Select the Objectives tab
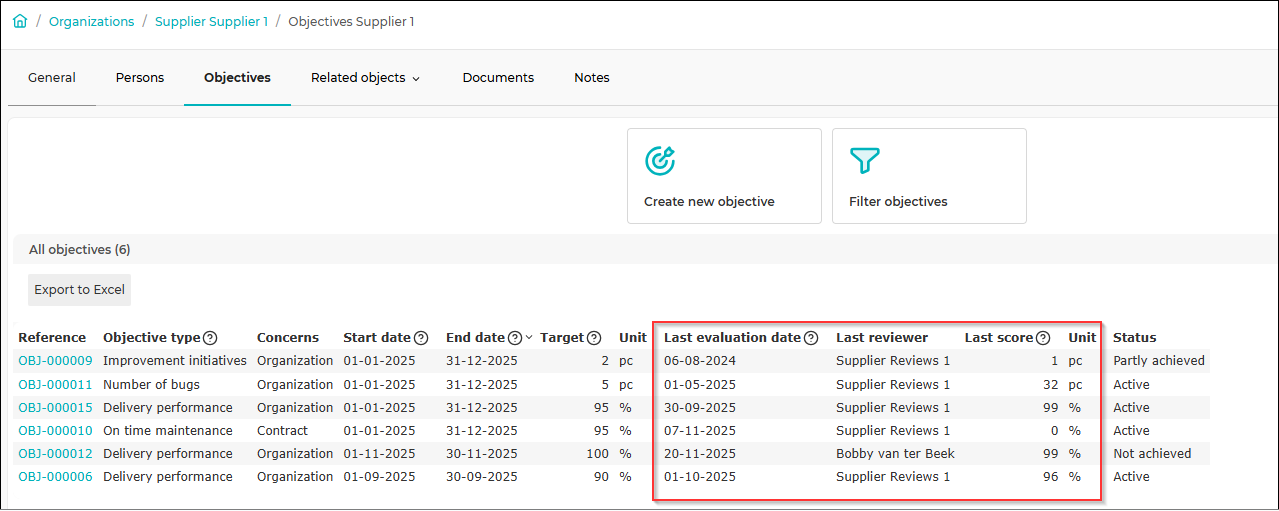Image resolution: width=1279 pixels, height=511 pixels. [237, 77]
